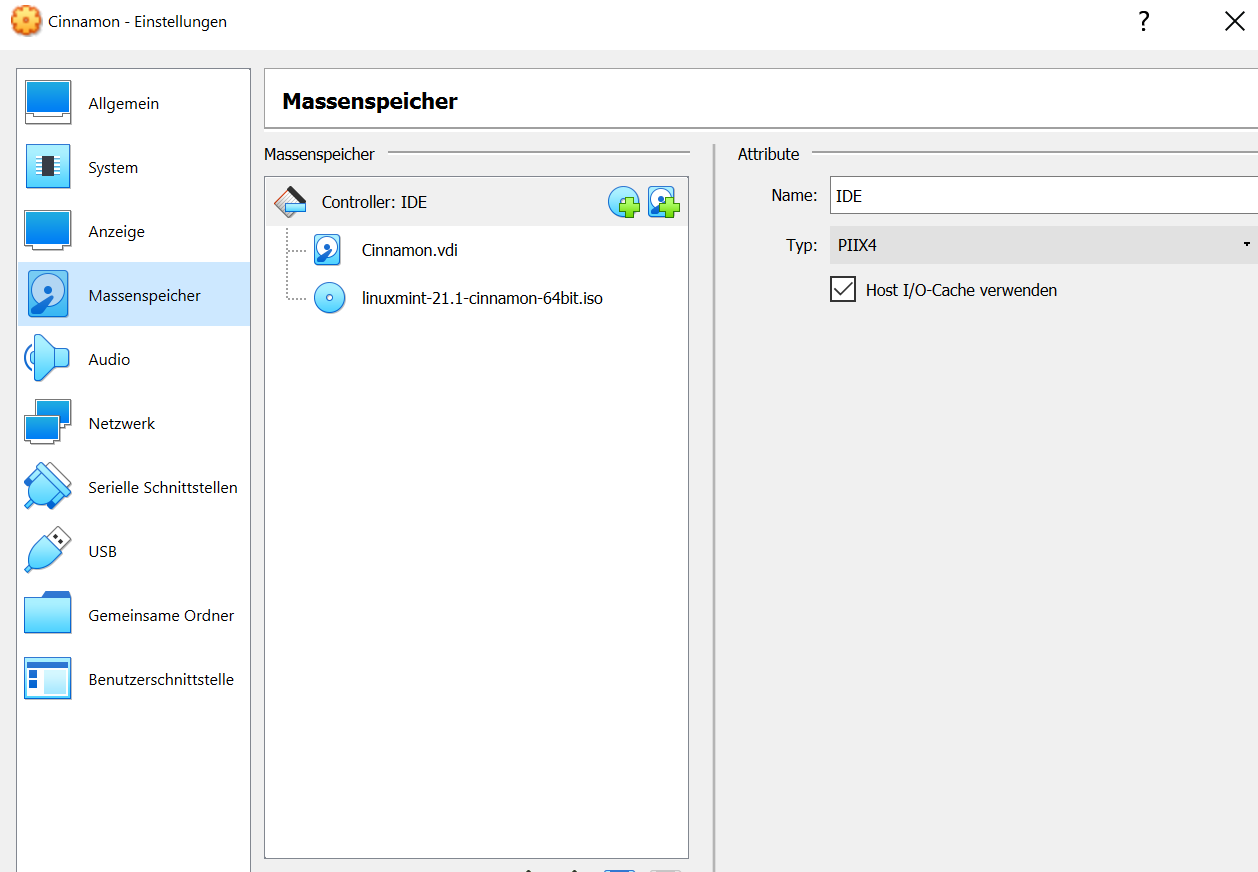Screen dimensions: 1258x872
Task: Click the controller Name input field
Action: [x=1044, y=196]
